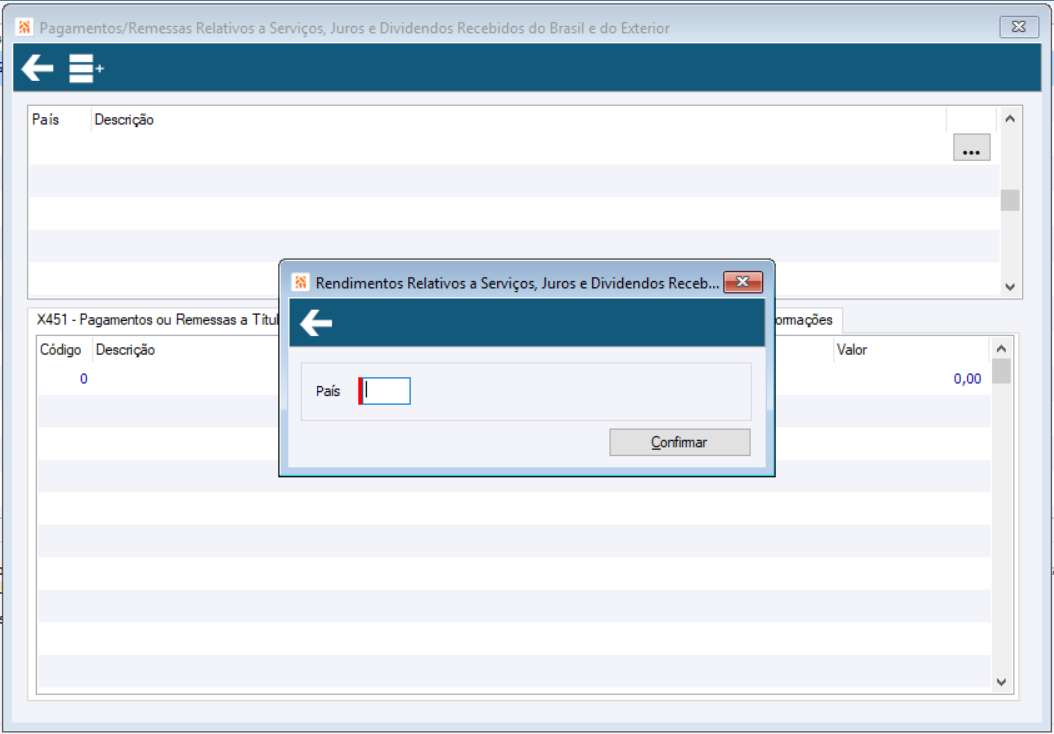Click the País input field
Screen dimensions: 1054x734
386,391
